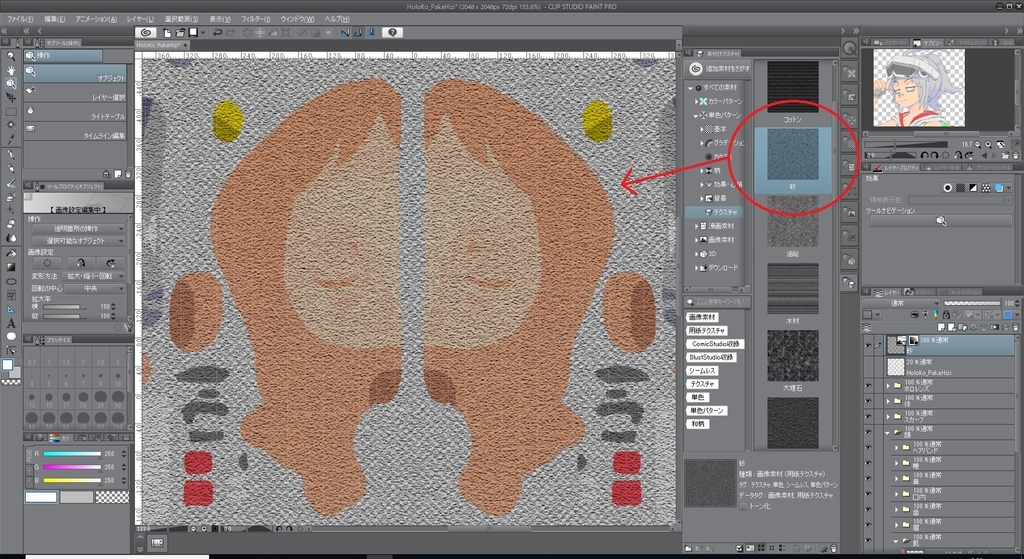Viewport: 1024px width, 559px height.
Task: Expand the ホロレンズ layer folder
Action: pos(888,385)
